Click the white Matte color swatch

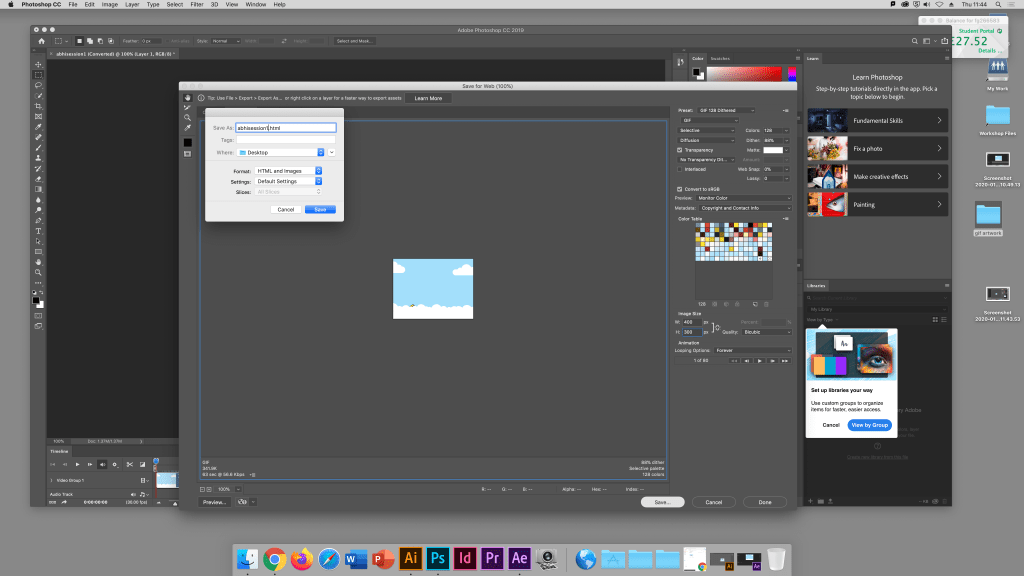[x=773, y=150]
